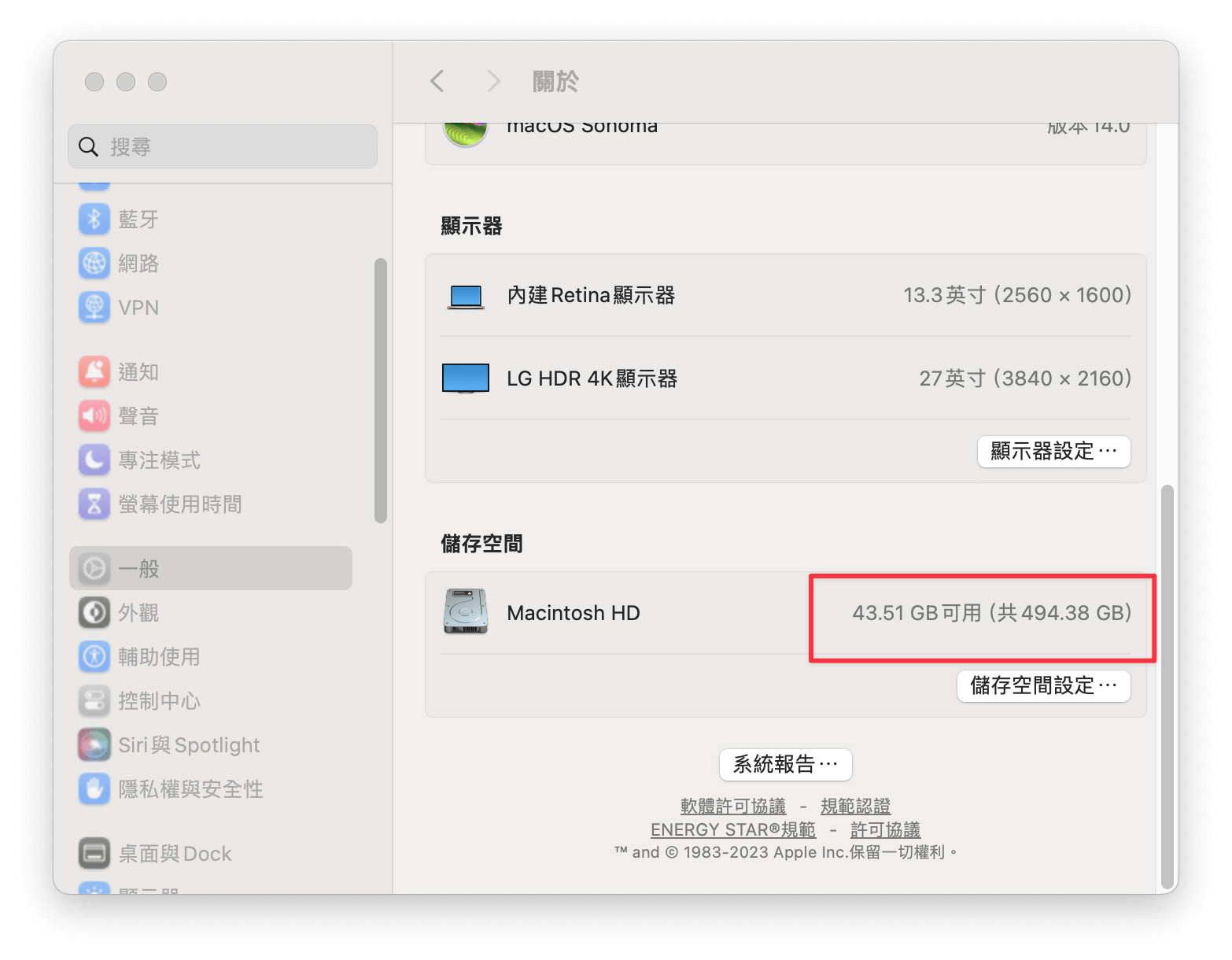Click 27 英寸 (3840 × 2160) value
Viewport: 1232px width, 960px height.
1025,379
